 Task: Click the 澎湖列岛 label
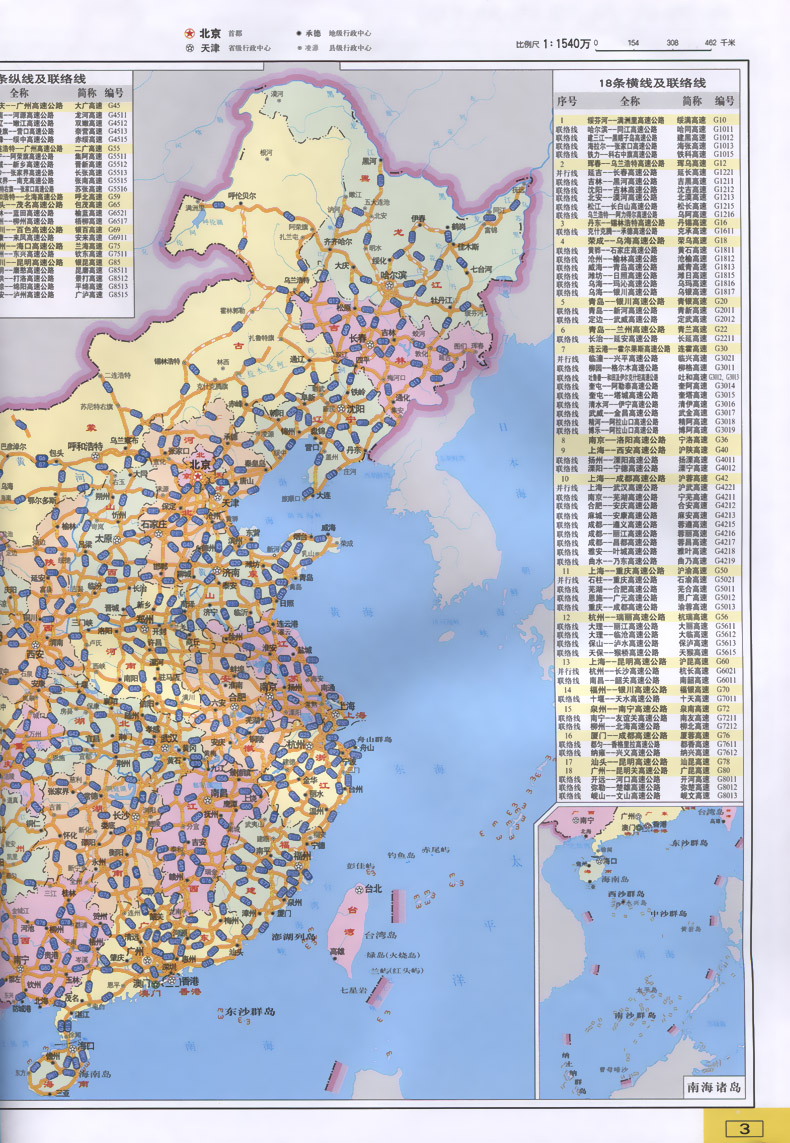tap(294, 937)
